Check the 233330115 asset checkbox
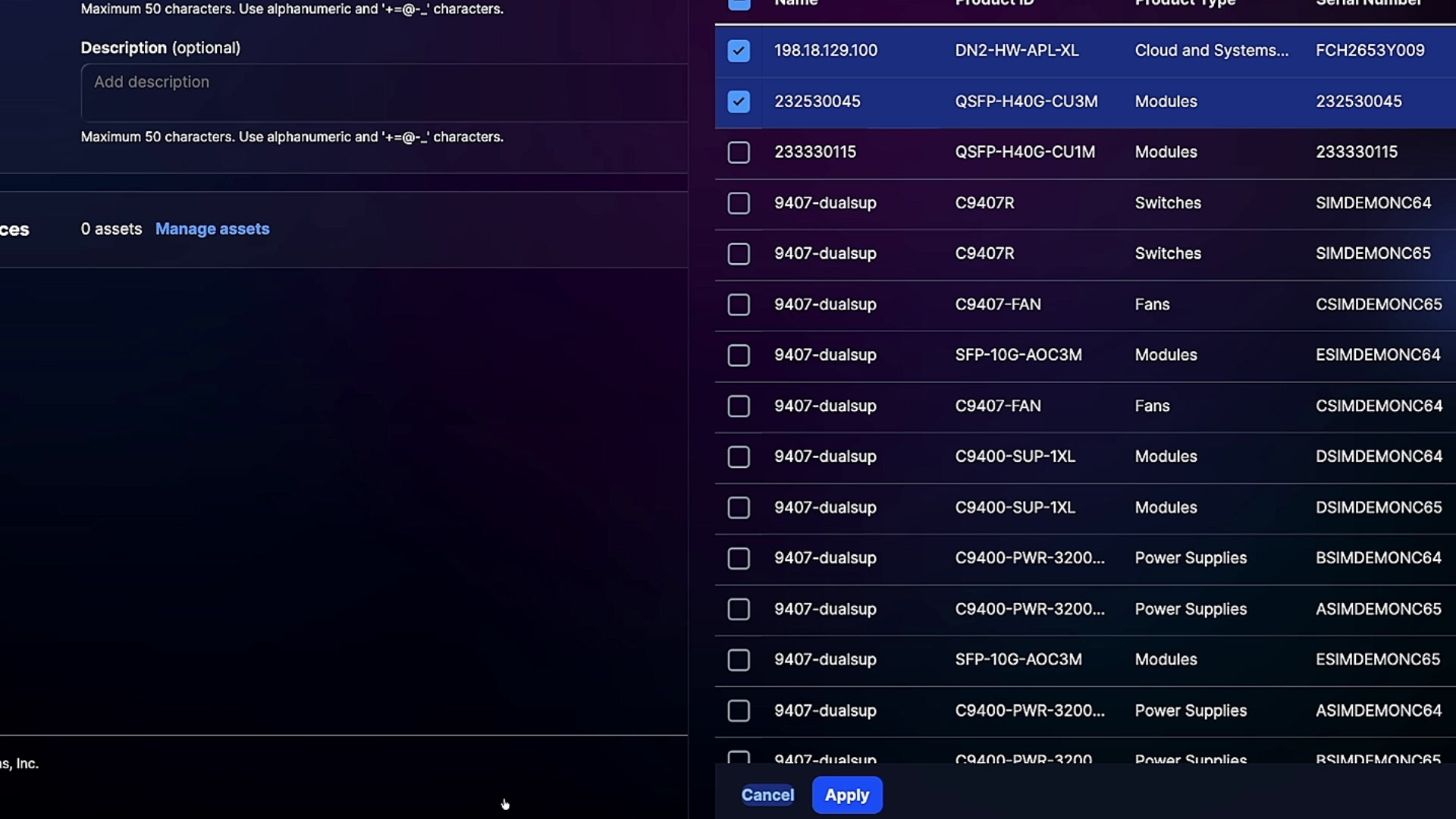The width and height of the screenshot is (1456, 819). (x=739, y=152)
